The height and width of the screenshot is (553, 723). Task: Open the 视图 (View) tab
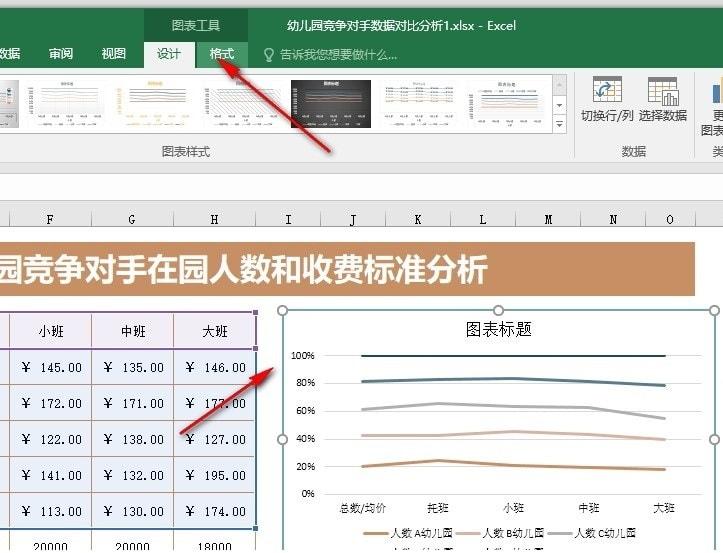113,54
